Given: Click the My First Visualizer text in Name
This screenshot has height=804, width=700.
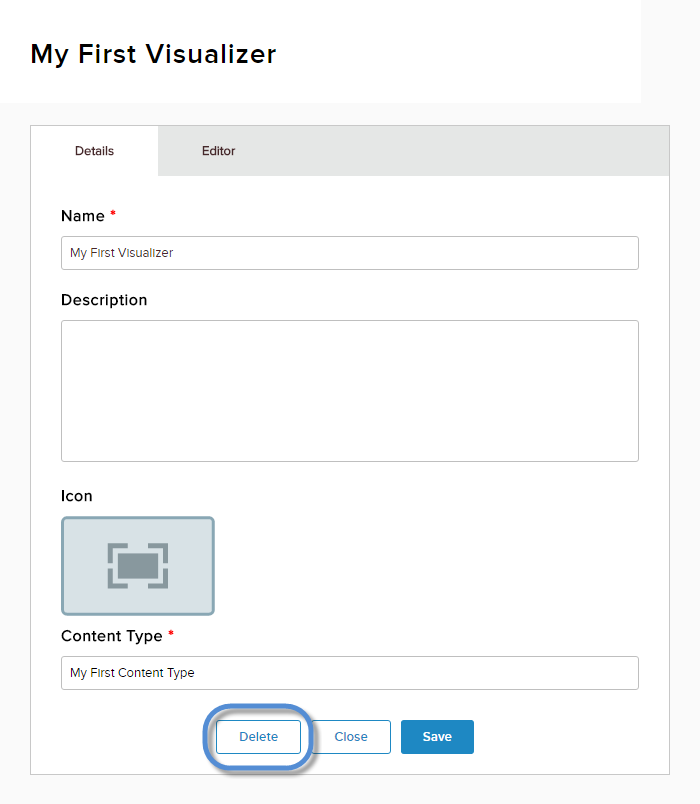Looking at the screenshot, I should tap(121, 253).
